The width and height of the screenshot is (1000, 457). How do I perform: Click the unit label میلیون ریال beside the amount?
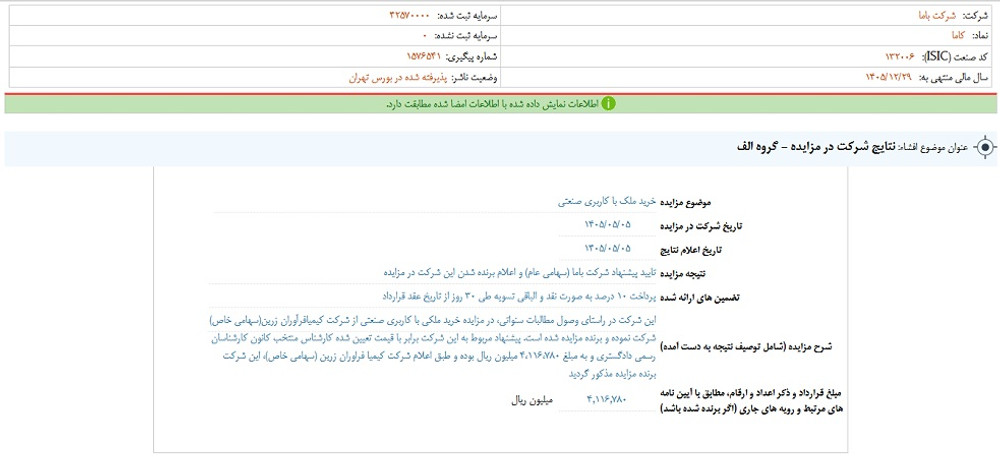(533, 401)
